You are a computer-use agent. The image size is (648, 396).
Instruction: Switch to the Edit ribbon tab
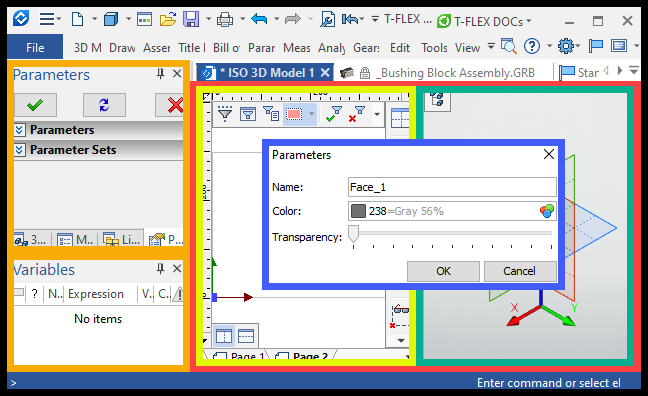[400, 48]
